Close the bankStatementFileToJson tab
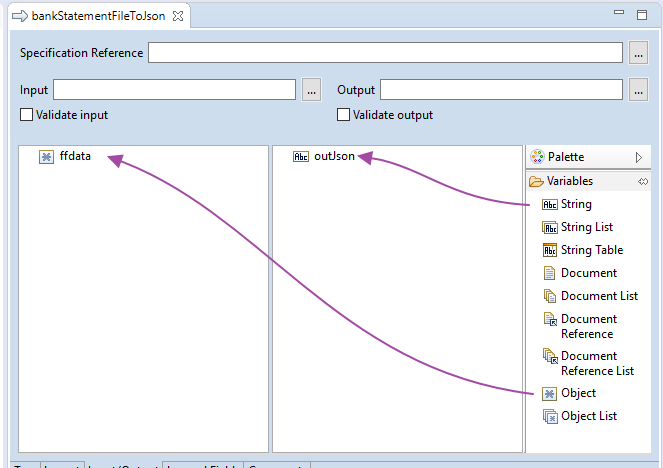The height and width of the screenshot is (468, 663). point(178,16)
